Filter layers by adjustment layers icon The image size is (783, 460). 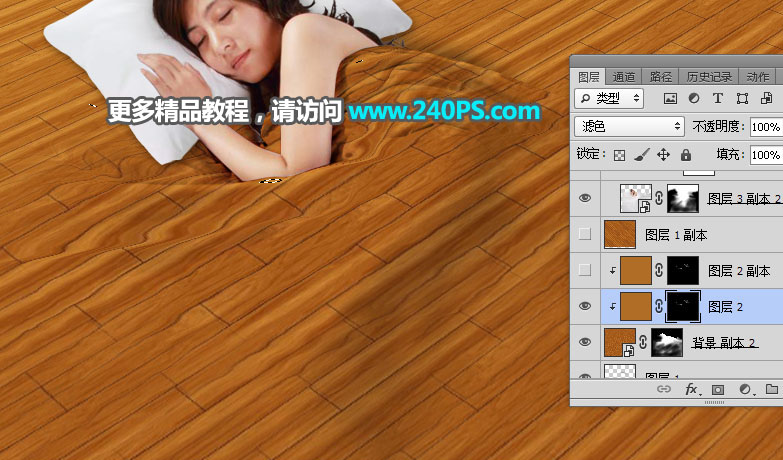694,98
